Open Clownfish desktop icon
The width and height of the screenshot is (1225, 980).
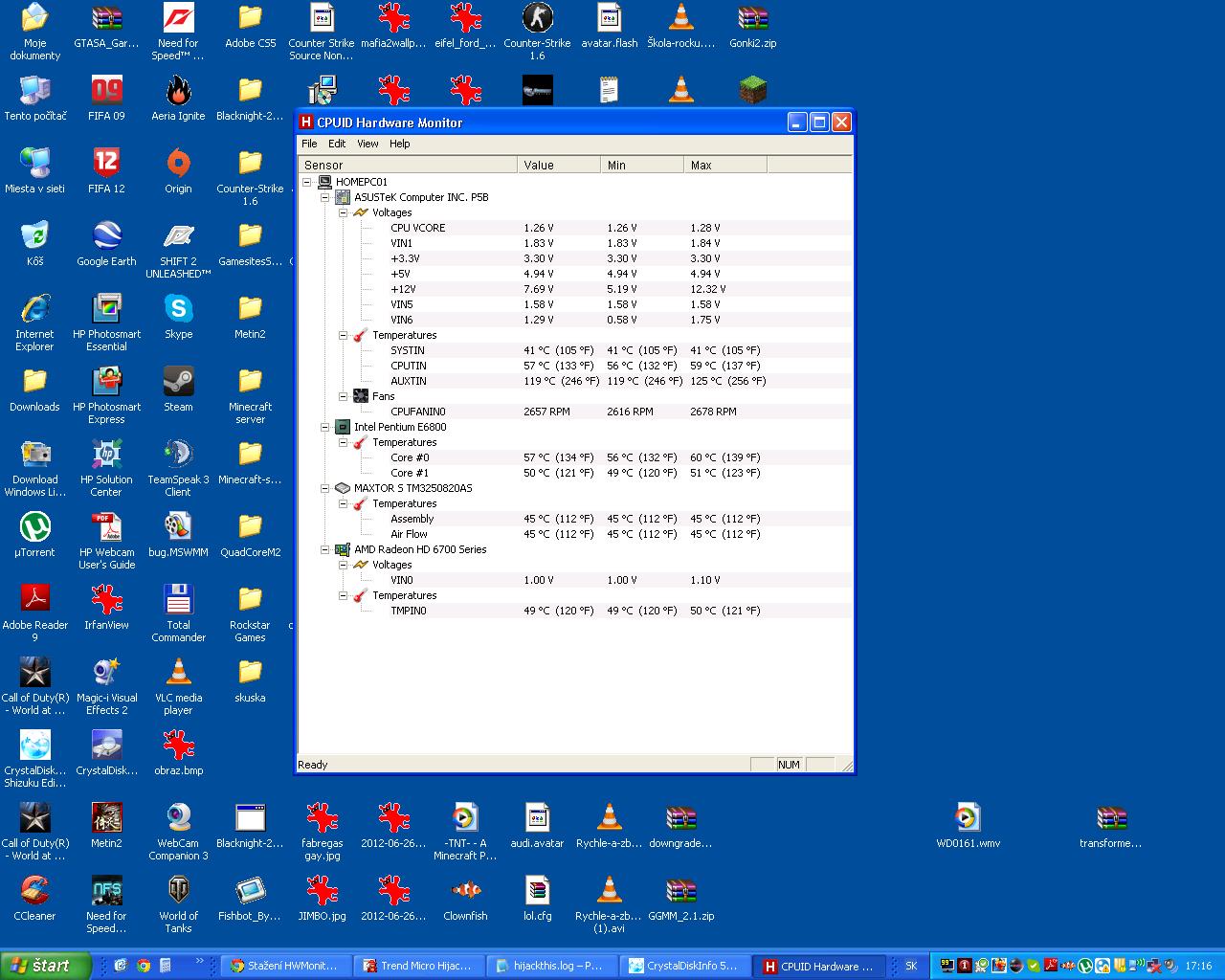click(466, 900)
